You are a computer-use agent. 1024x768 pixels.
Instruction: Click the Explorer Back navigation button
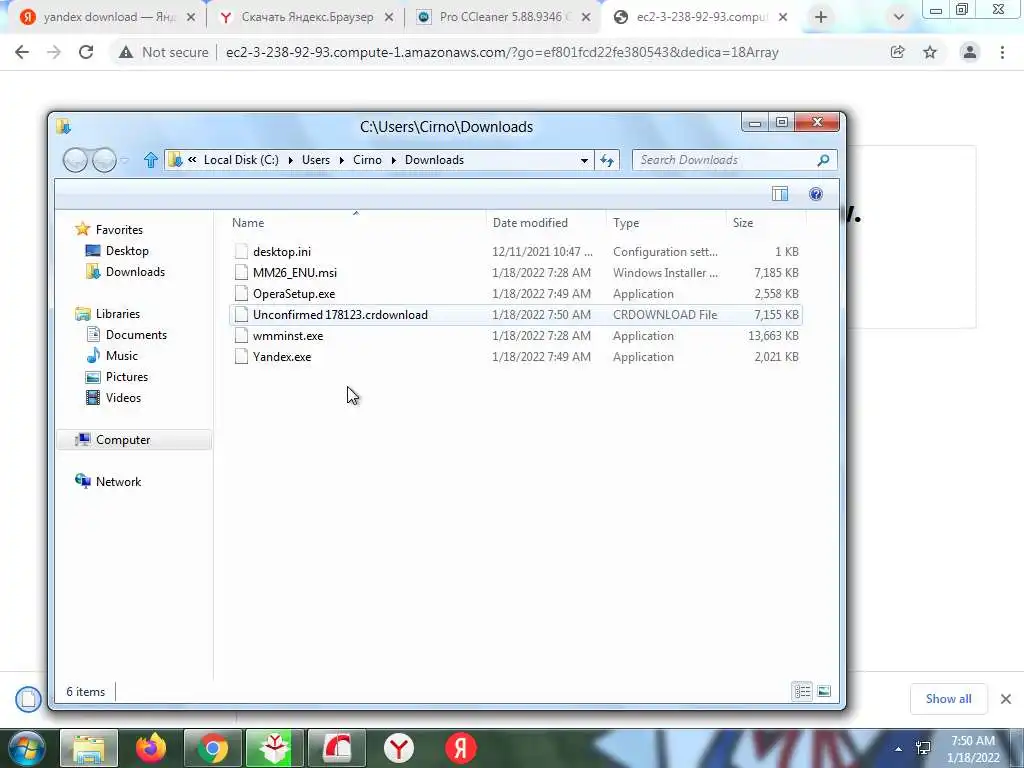(x=75, y=160)
